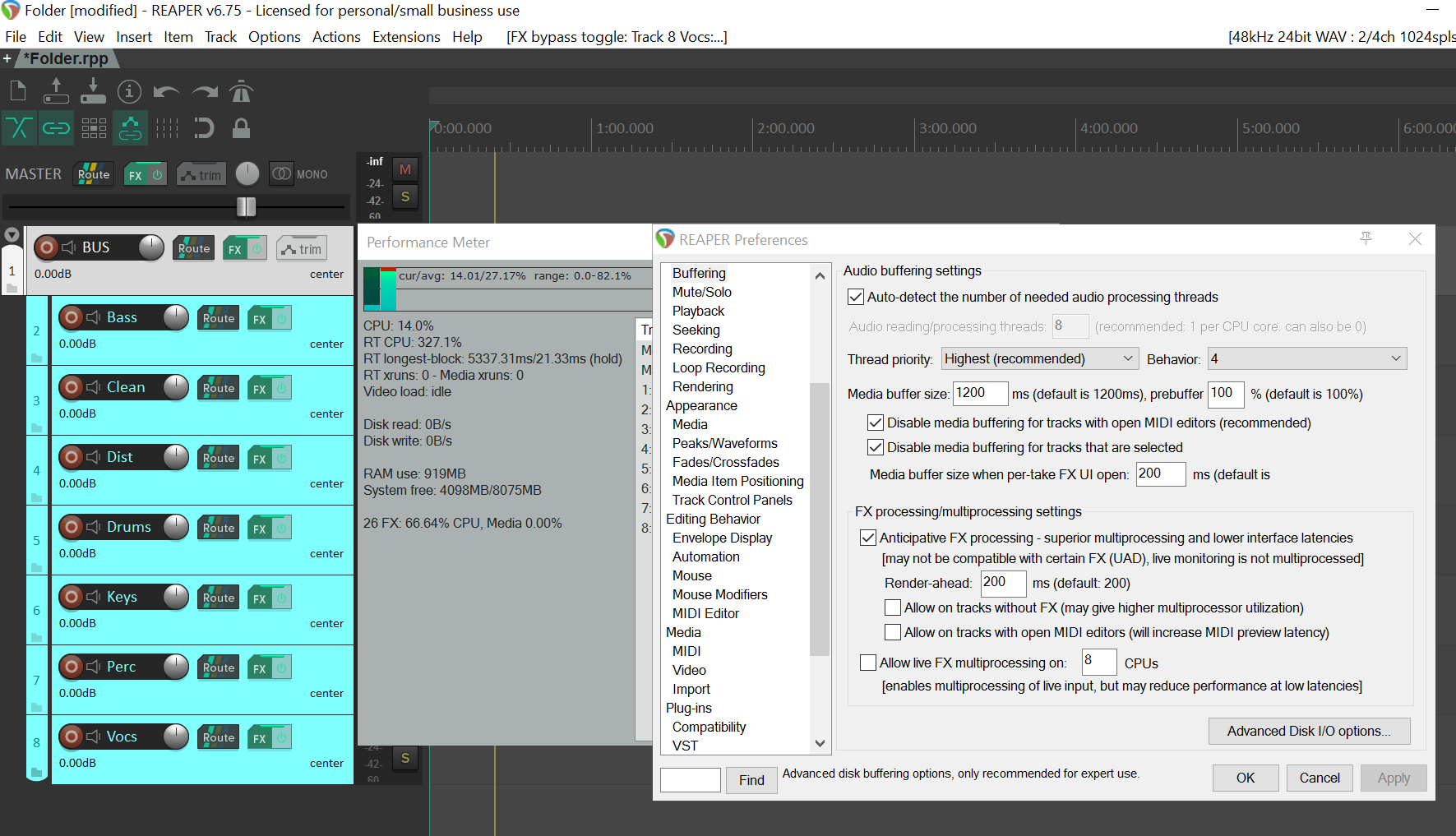Collapse the BUS folder track arrow
Screen dimensions: 1456x836
(x=12, y=235)
